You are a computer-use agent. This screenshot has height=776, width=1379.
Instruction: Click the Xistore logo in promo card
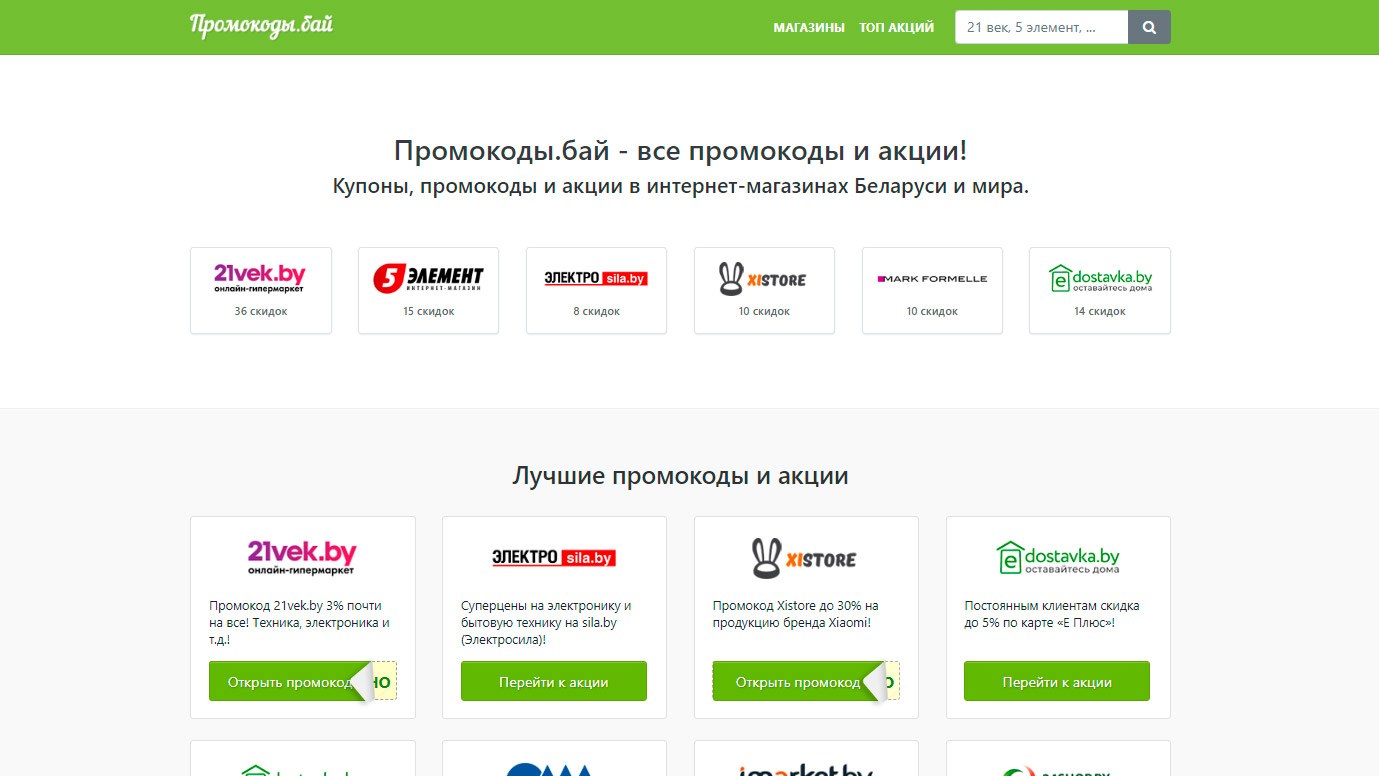coord(806,557)
